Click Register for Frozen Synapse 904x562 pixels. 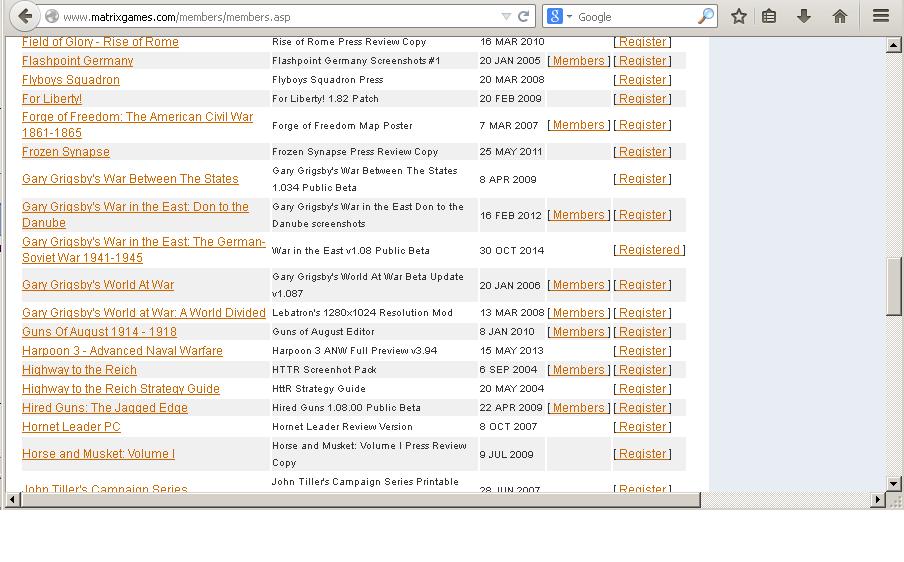click(642, 152)
